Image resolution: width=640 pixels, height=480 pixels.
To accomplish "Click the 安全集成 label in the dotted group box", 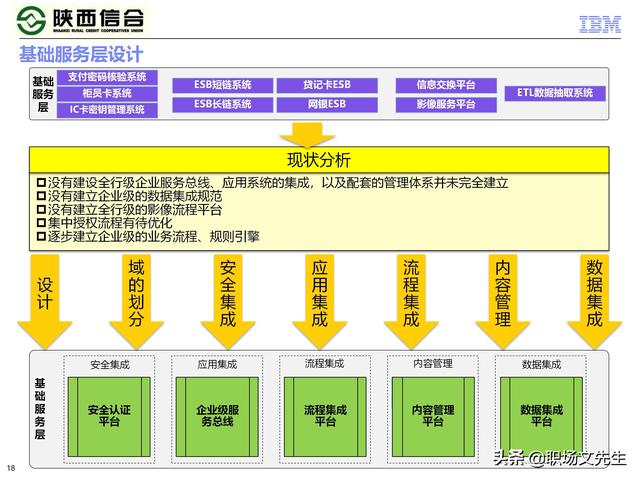I will click(x=110, y=364).
